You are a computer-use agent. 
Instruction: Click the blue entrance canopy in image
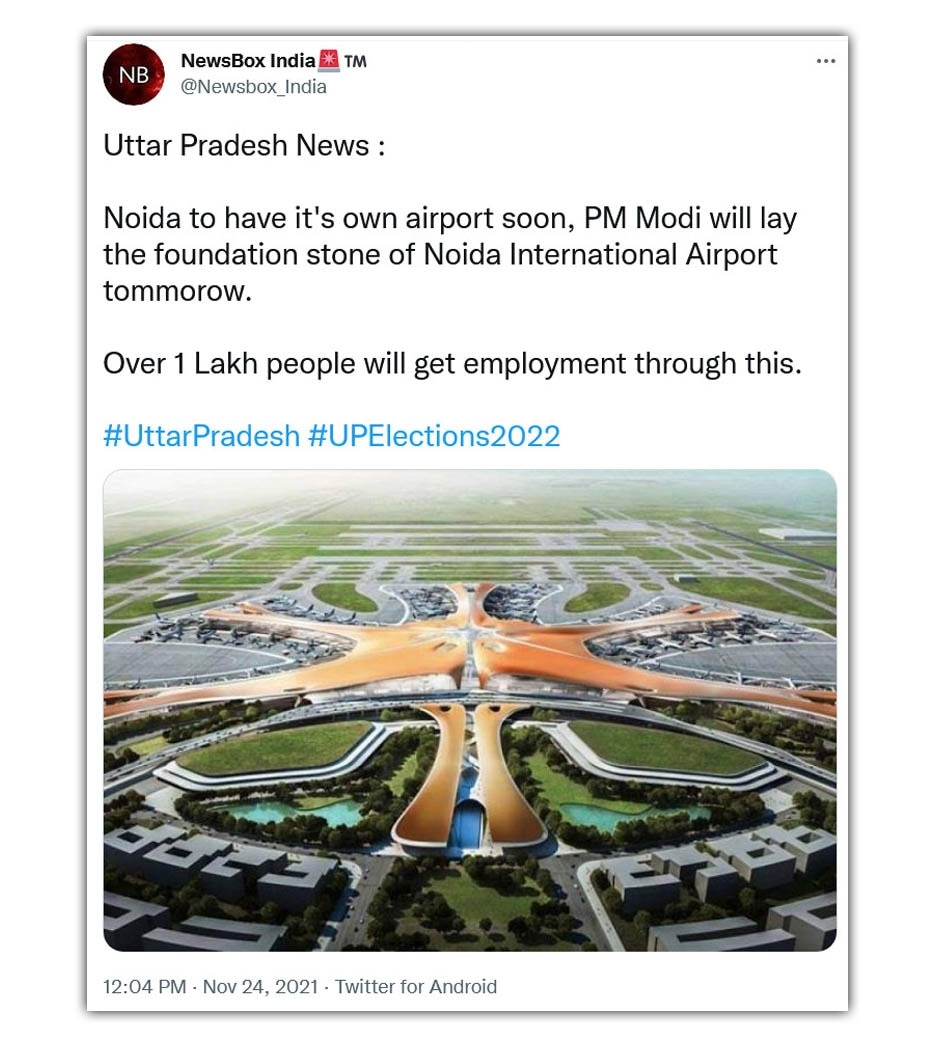click(470, 823)
